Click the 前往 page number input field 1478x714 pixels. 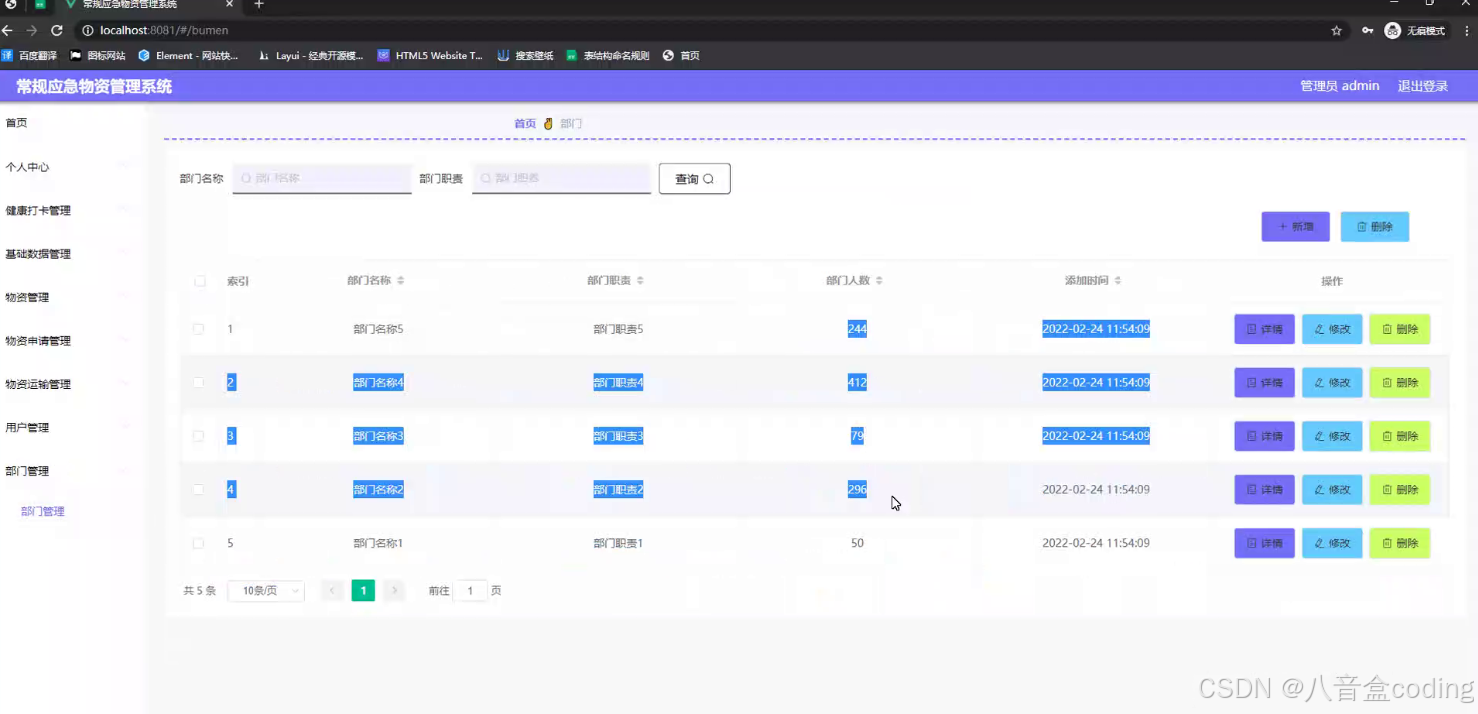470,591
